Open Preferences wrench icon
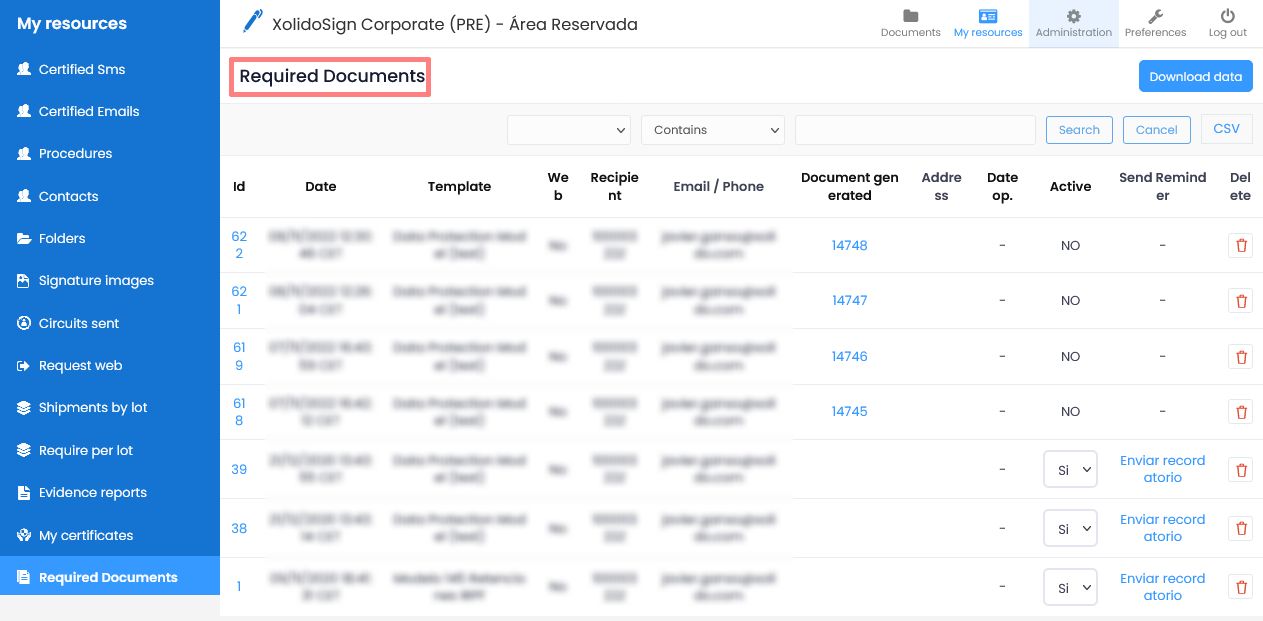The image size is (1263, 621). tap(1155, 16)
